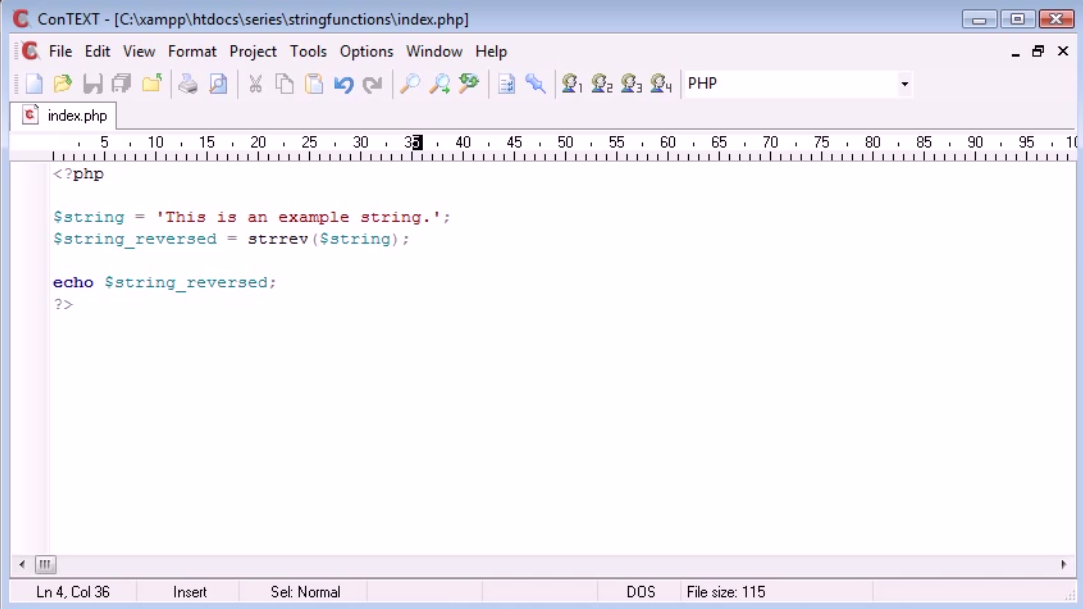Run user command F1
Image resolution: width=1083 pixels, height=609 pixels.
[572, 84]
